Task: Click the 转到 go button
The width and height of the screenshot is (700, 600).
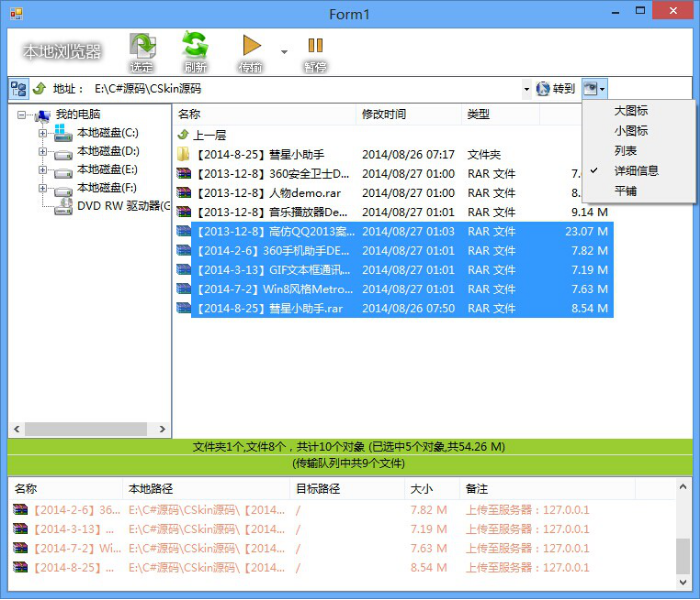Action: click(x=555, y=88)
